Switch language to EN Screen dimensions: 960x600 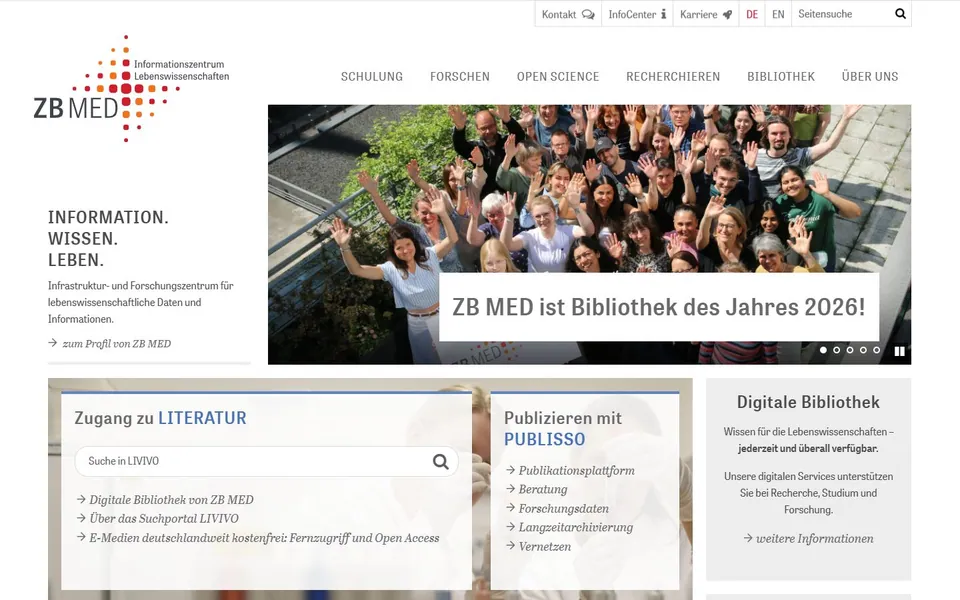[x=778, y=14]
